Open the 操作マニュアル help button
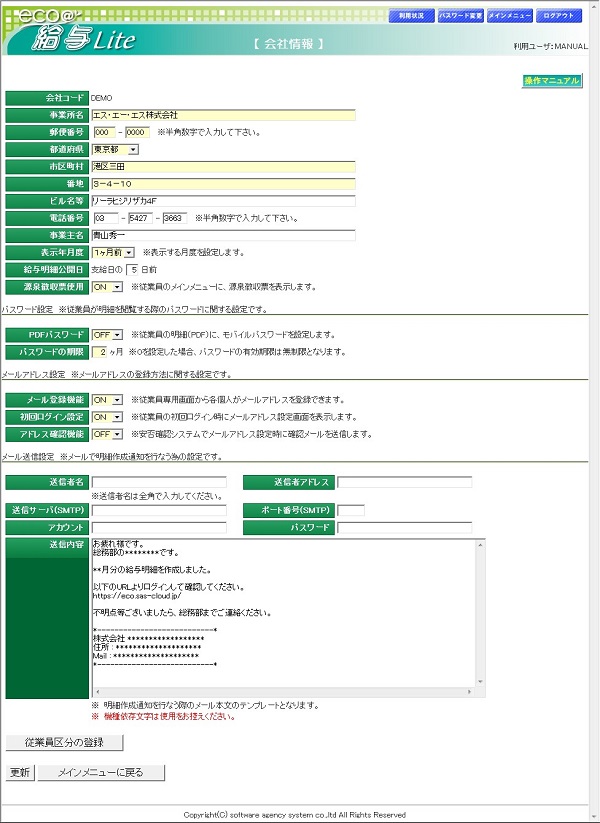Image resolution: width=600 pixels, height=823 pixels. [551, 80]
